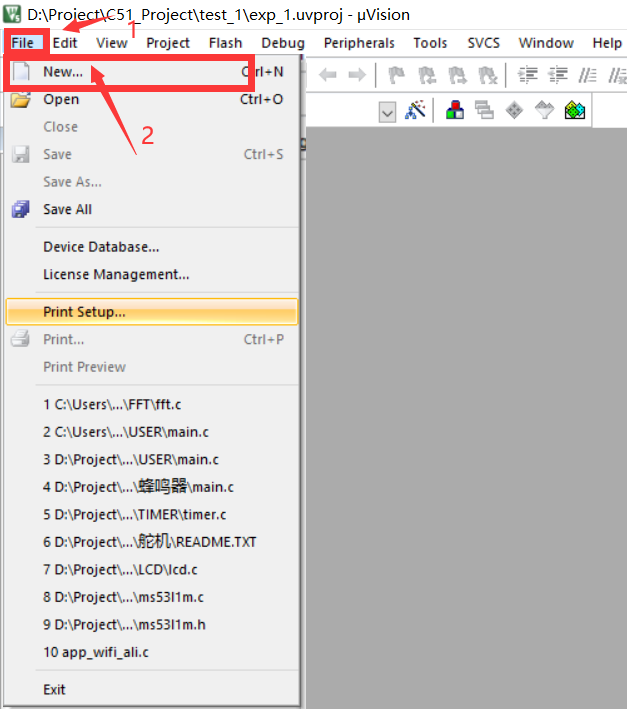Open recent file 2 C:\Users USER\main.c
Viewport: 627px width, 709px height.
point(152,432)
